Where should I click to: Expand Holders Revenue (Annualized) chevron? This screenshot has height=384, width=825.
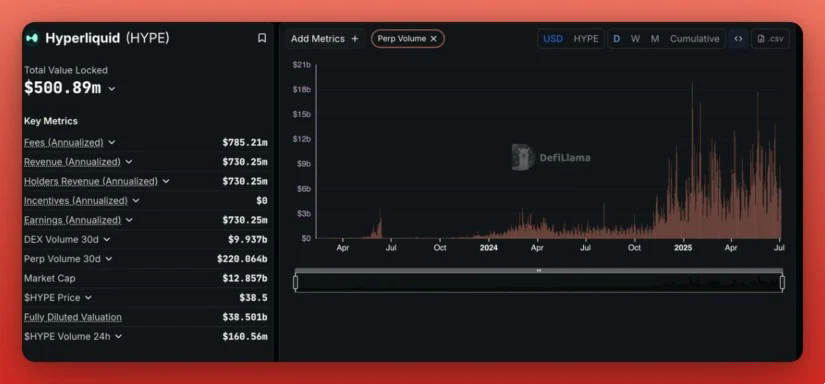click(x=166, y=181)
